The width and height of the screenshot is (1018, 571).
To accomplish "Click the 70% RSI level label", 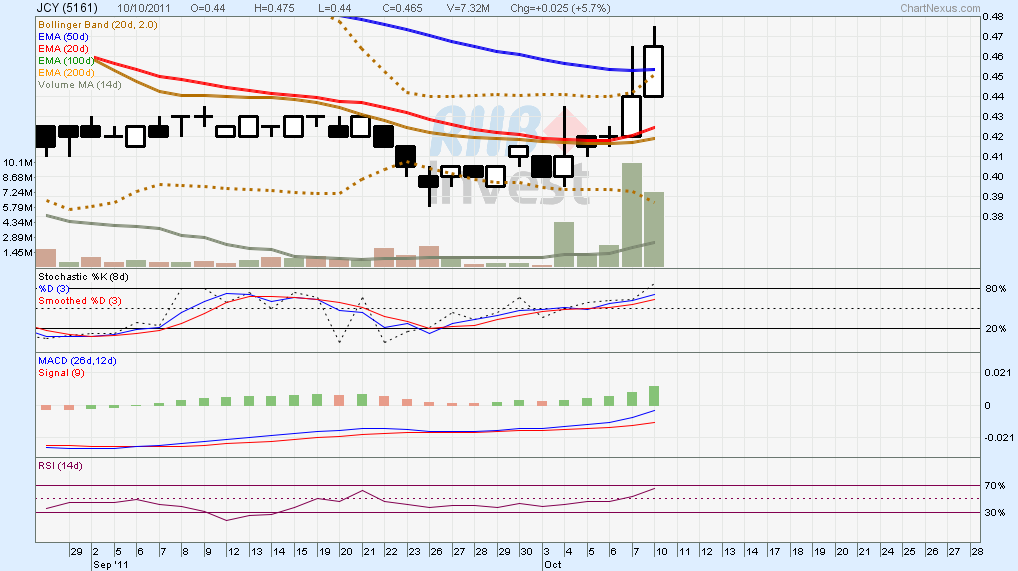I will [x=994, y=485].
